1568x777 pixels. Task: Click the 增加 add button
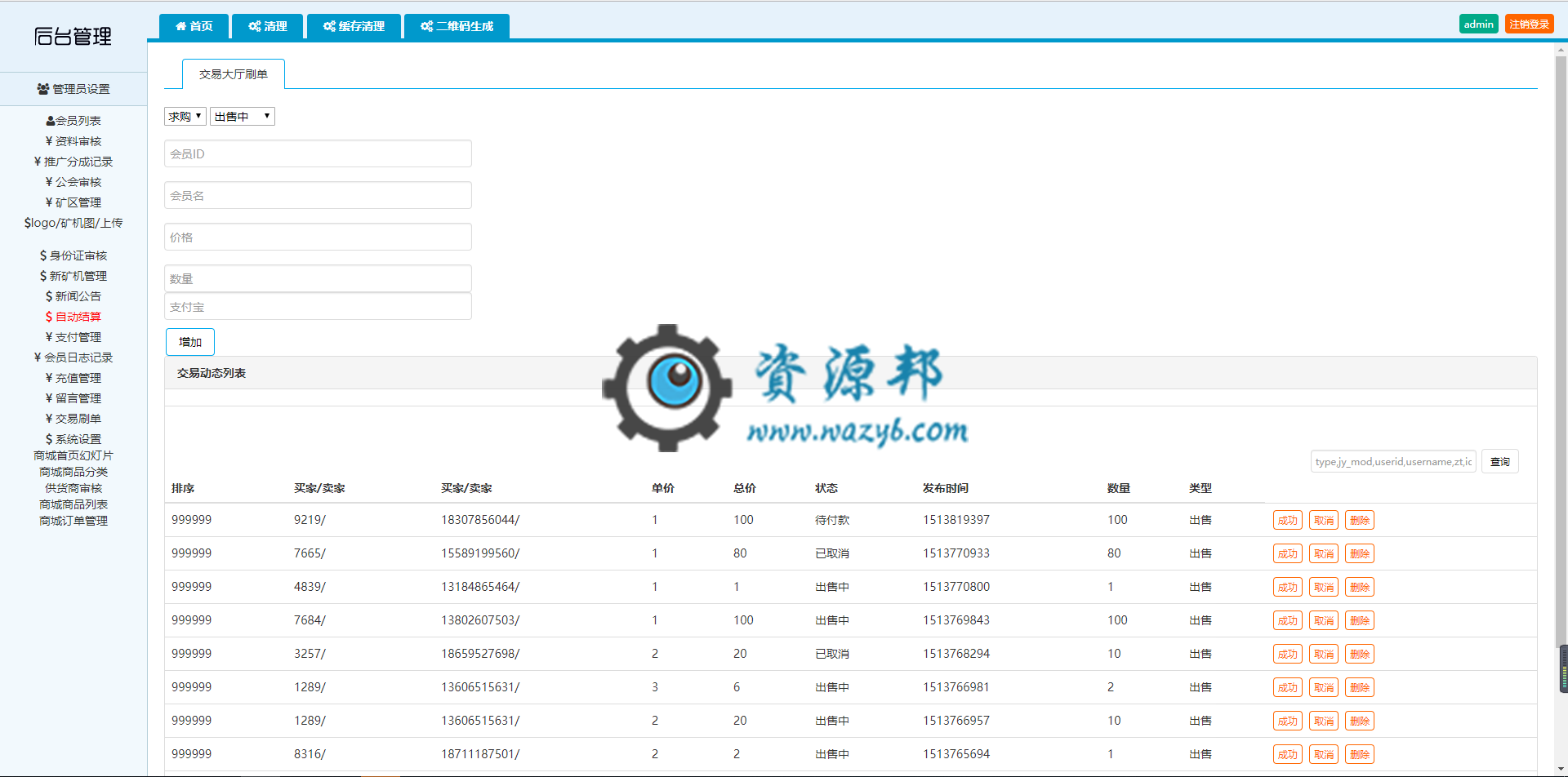(190, 342)
